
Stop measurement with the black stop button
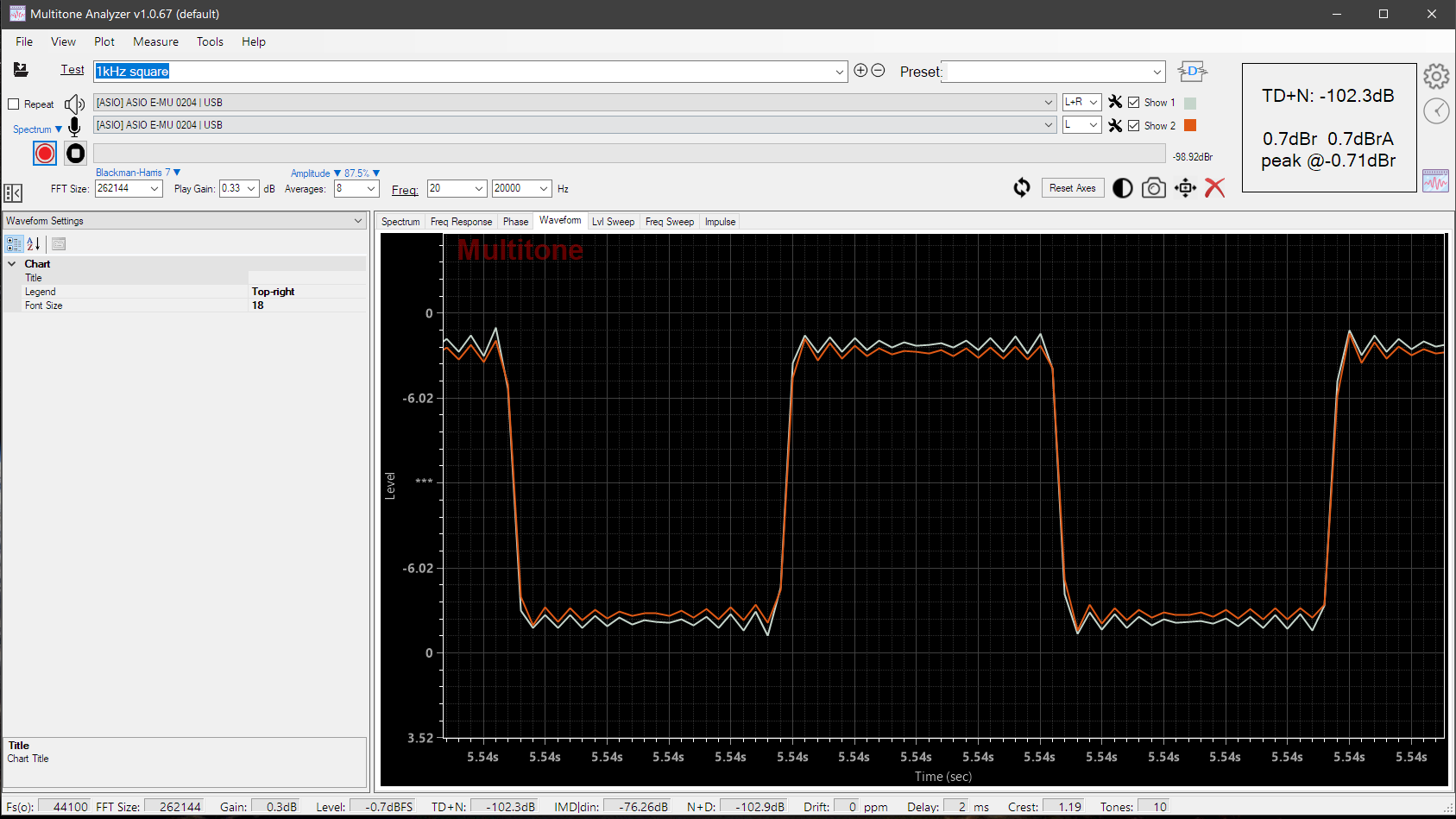[x=76, y=154]
